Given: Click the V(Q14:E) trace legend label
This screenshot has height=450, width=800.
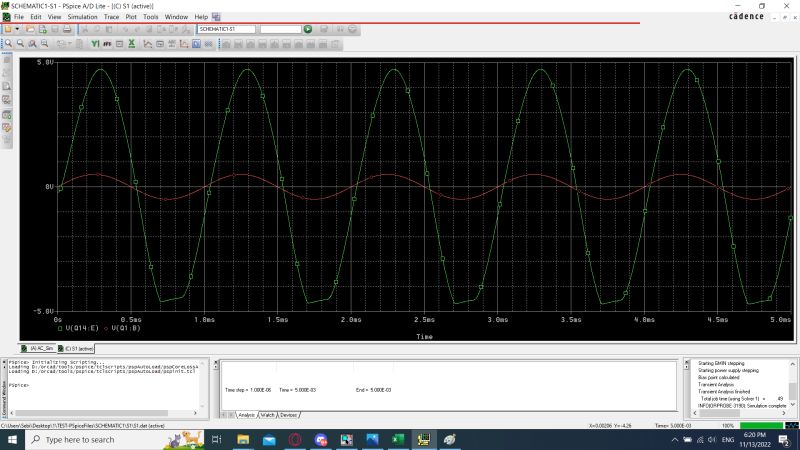Looking at the screenshot, I should point(82,328).
